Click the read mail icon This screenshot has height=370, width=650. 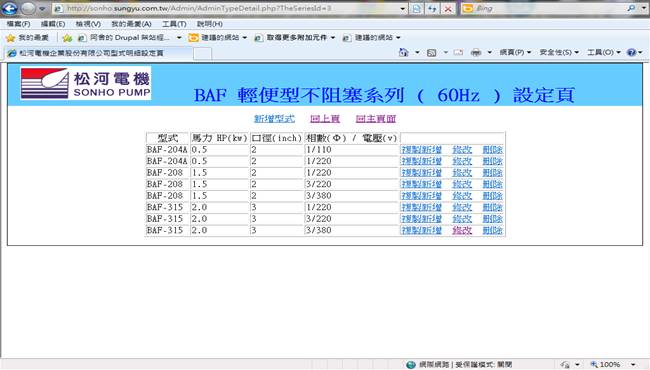(458, 53)
